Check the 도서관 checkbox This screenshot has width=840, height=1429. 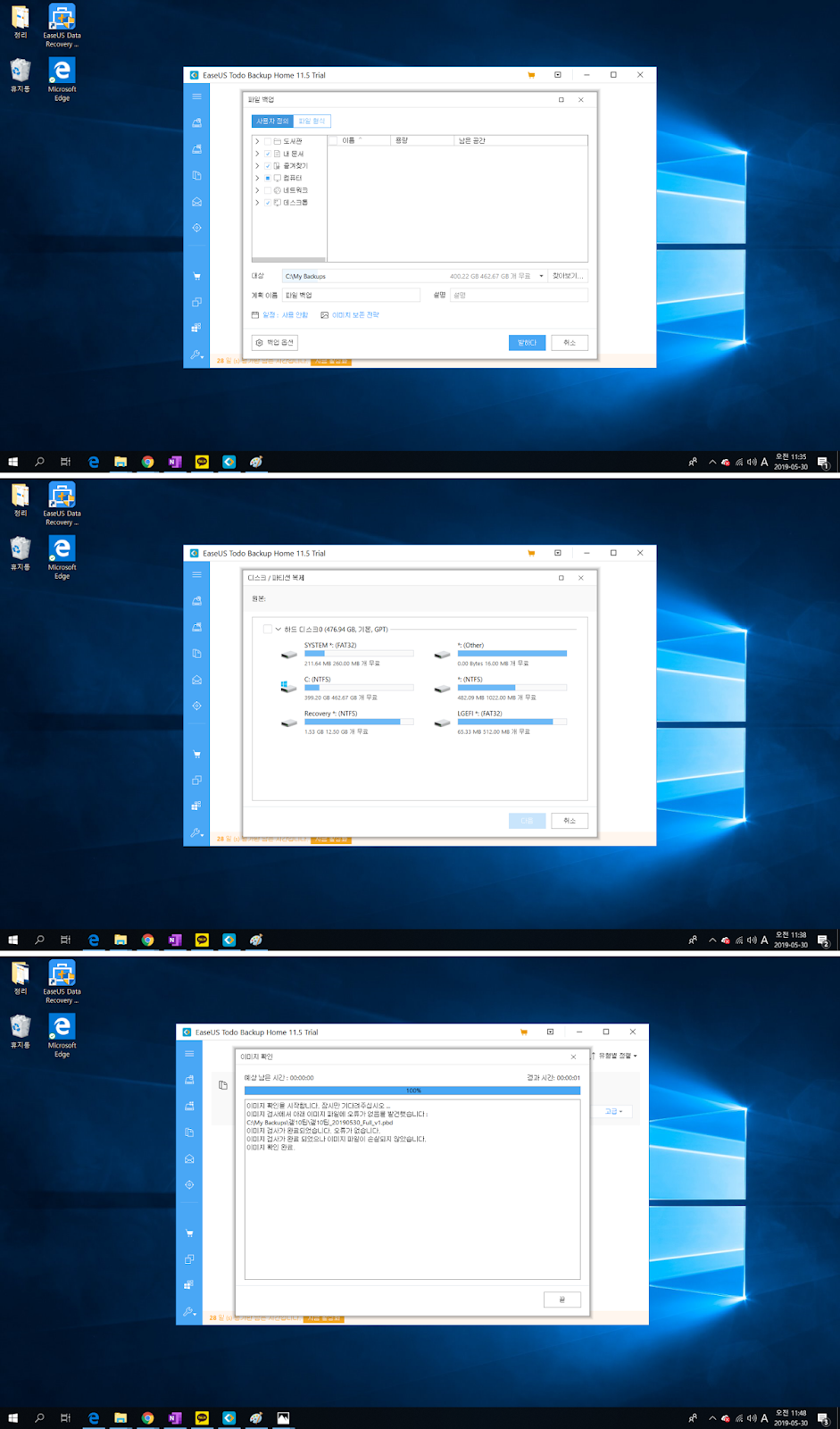point(268,141)
